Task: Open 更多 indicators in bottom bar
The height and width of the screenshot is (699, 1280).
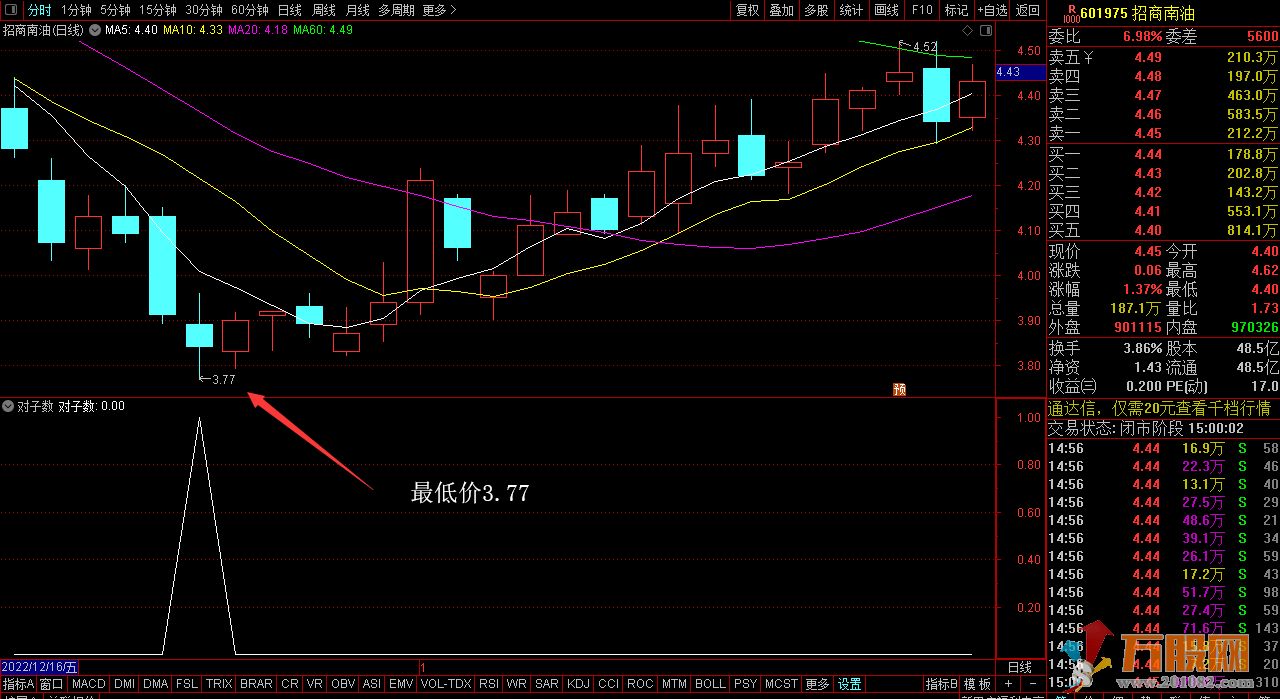Action: point(817,684)
